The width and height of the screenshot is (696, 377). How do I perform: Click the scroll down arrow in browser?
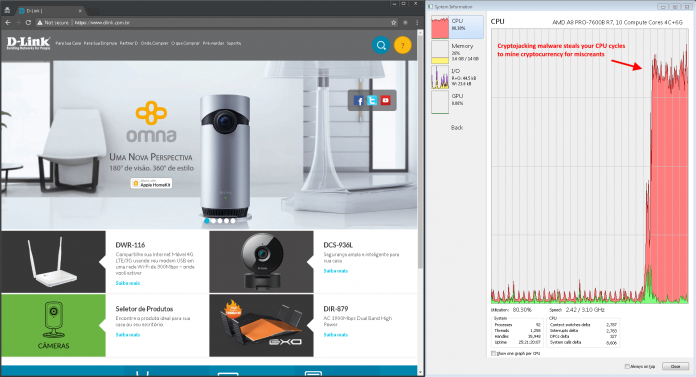(420, 372)
